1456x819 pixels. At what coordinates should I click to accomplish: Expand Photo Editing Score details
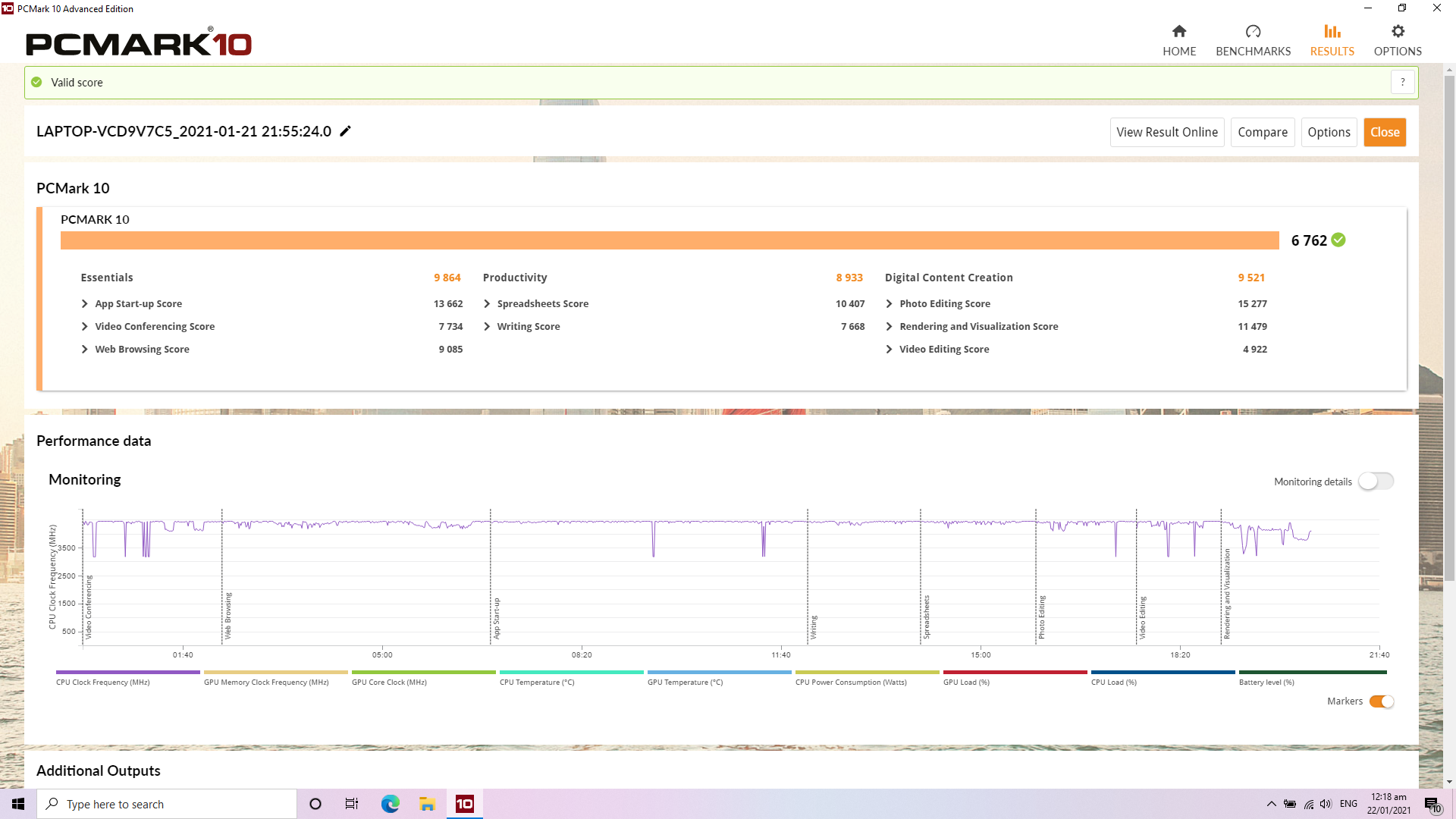889,303
